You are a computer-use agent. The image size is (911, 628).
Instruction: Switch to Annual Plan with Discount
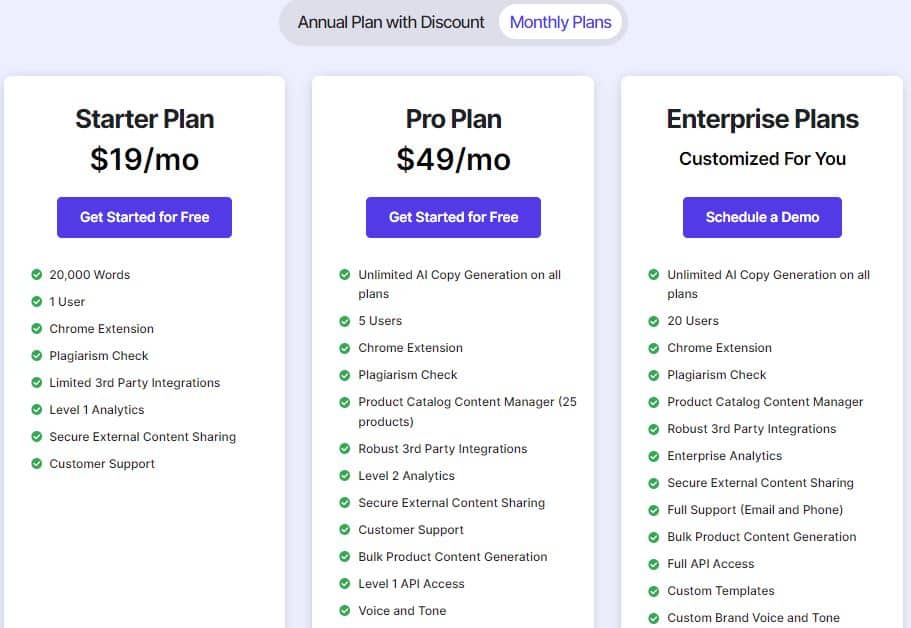click(390, 22)
